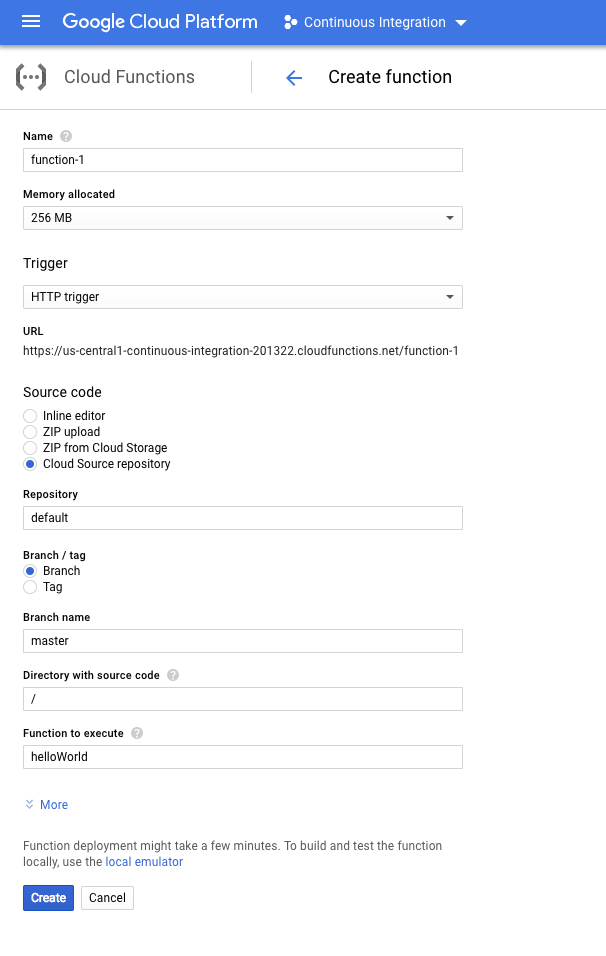
Task: Select ZIP from Cloud Storage option
Action: tap(30, 448)
